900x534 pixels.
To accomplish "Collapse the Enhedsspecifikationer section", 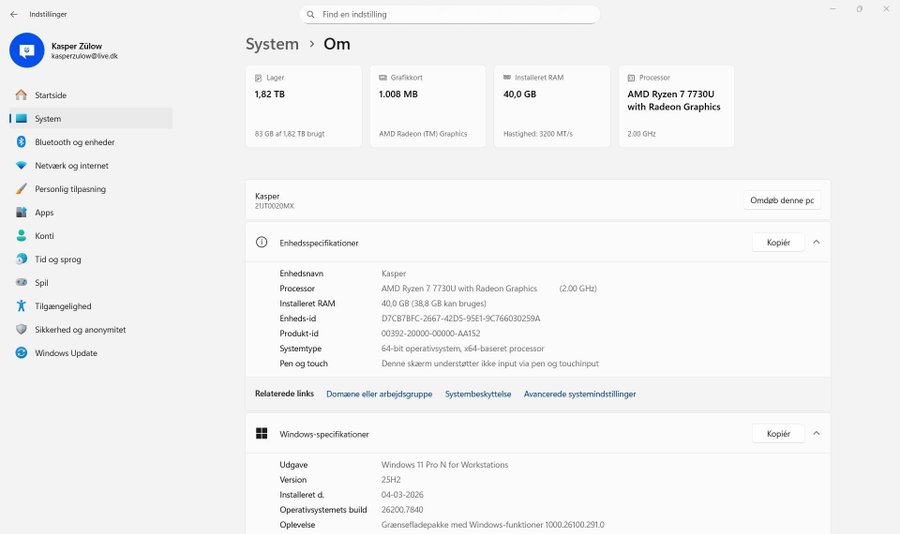I will (x=816, y=242).
